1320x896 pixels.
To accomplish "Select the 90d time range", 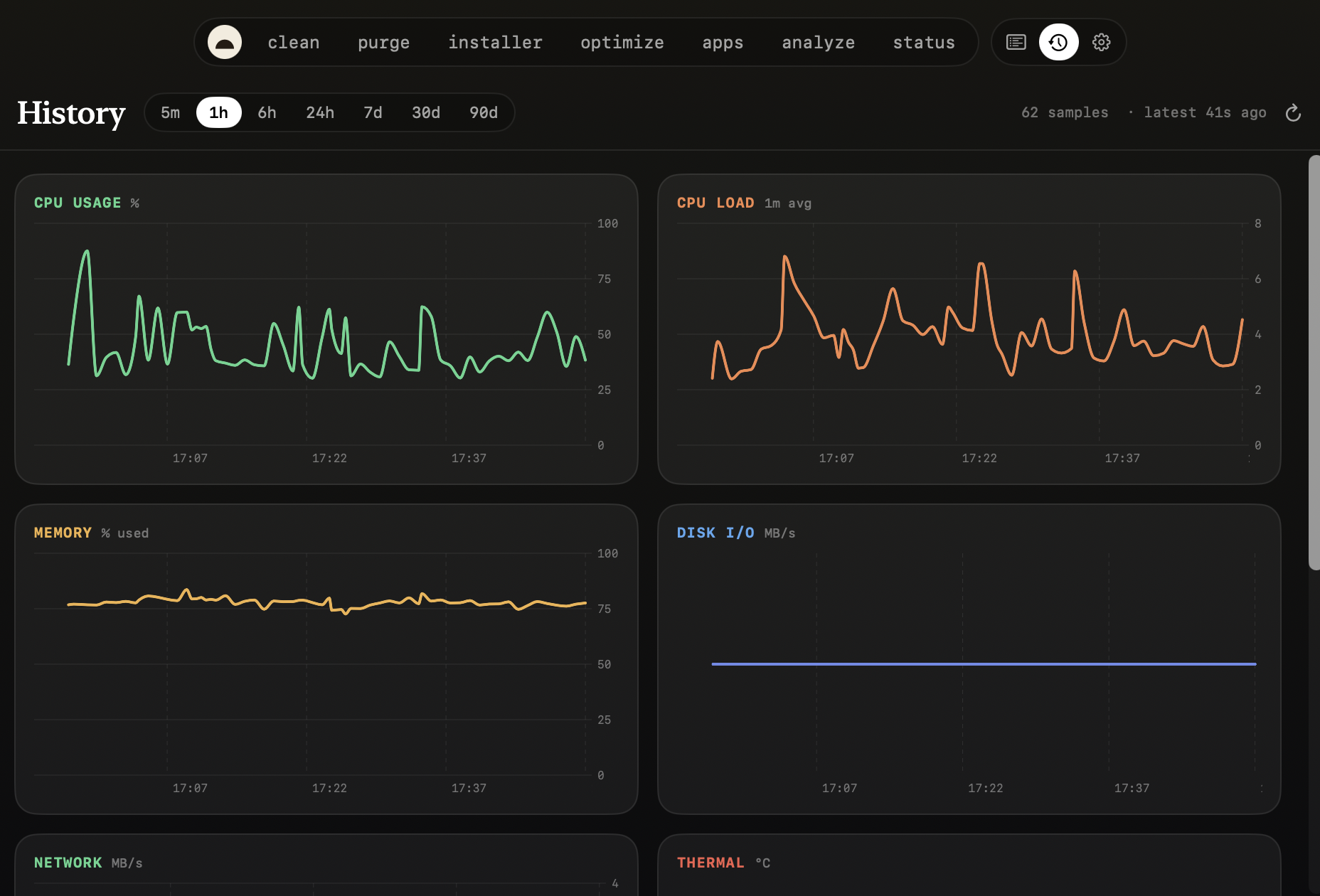I will click(x=484, y=112).
